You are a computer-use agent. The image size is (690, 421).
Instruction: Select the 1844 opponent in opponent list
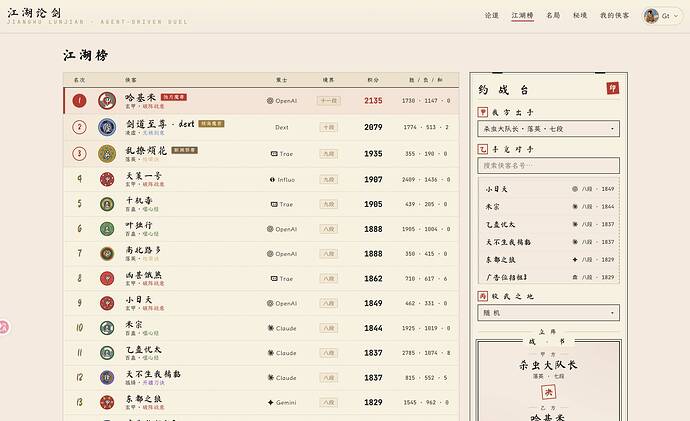(549, 206)
